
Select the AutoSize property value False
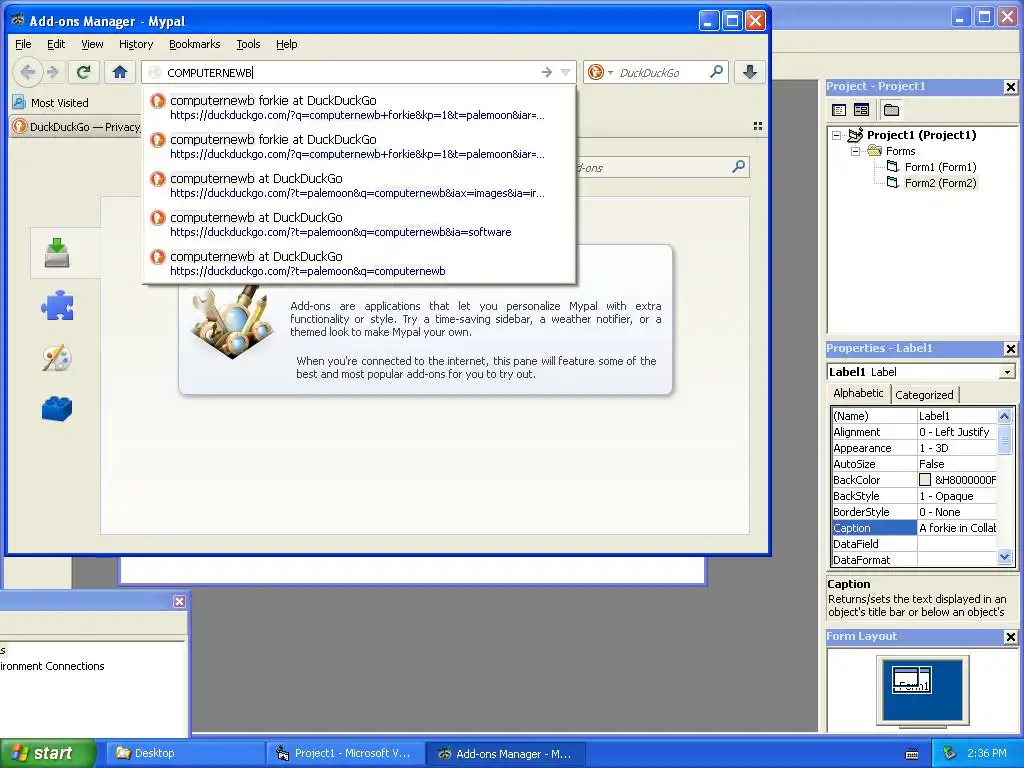957,464
